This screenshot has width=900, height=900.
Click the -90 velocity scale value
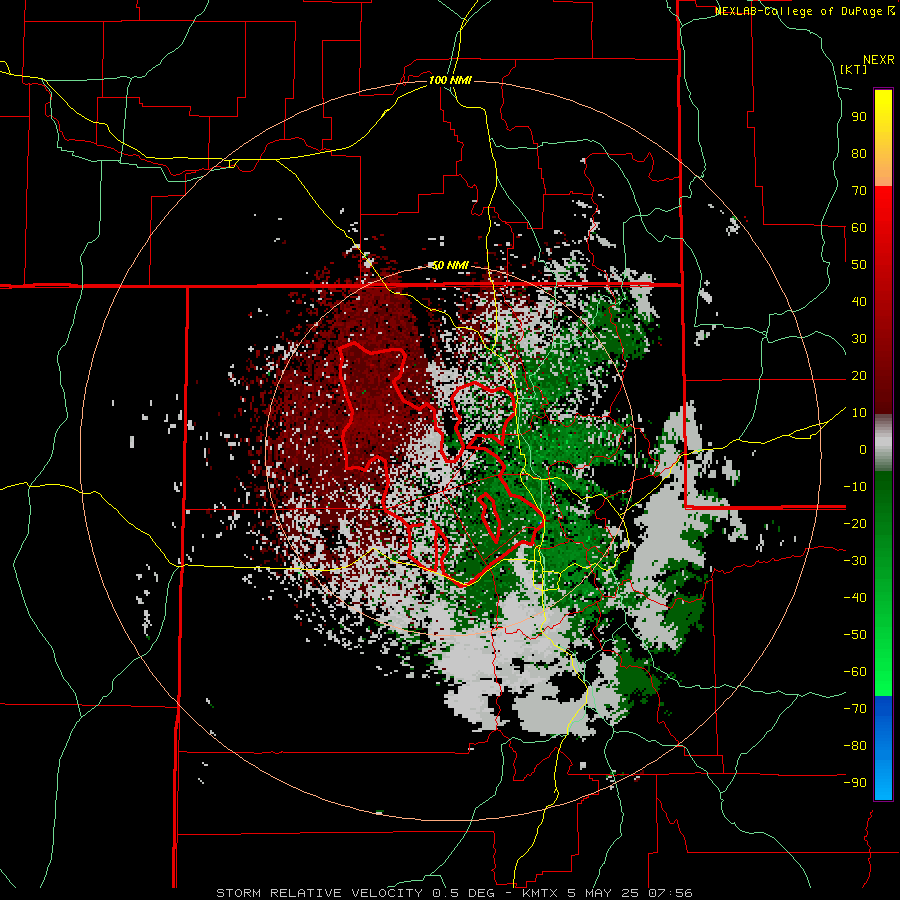pyautogui.click(x=855, y=782)
